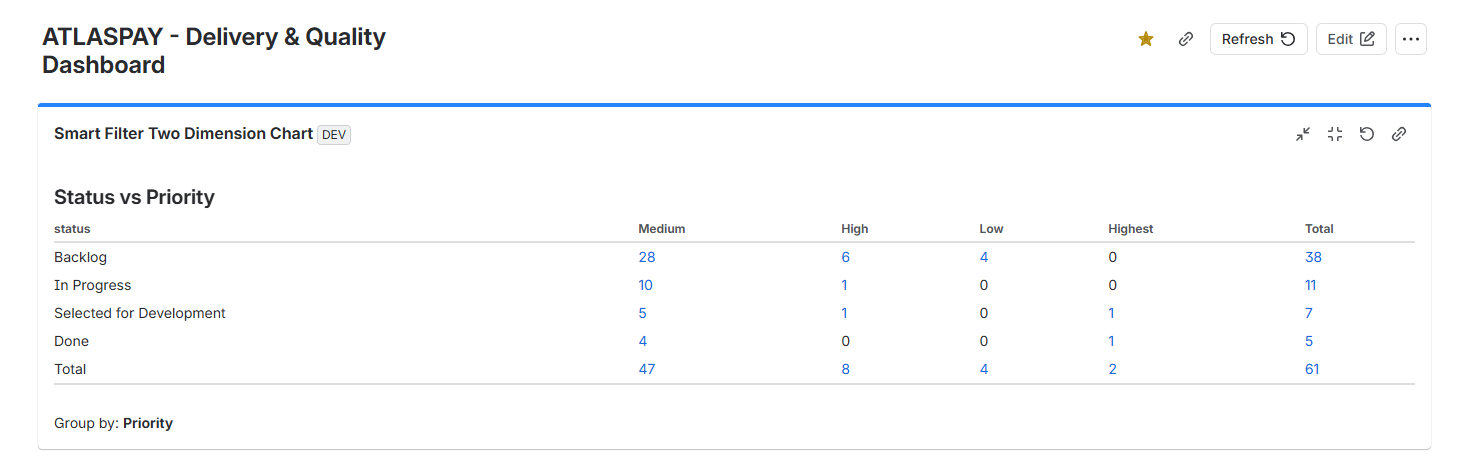Open Total row Low count 4
This screenshot has width=1470, height=466.
(x=984, y=369)
